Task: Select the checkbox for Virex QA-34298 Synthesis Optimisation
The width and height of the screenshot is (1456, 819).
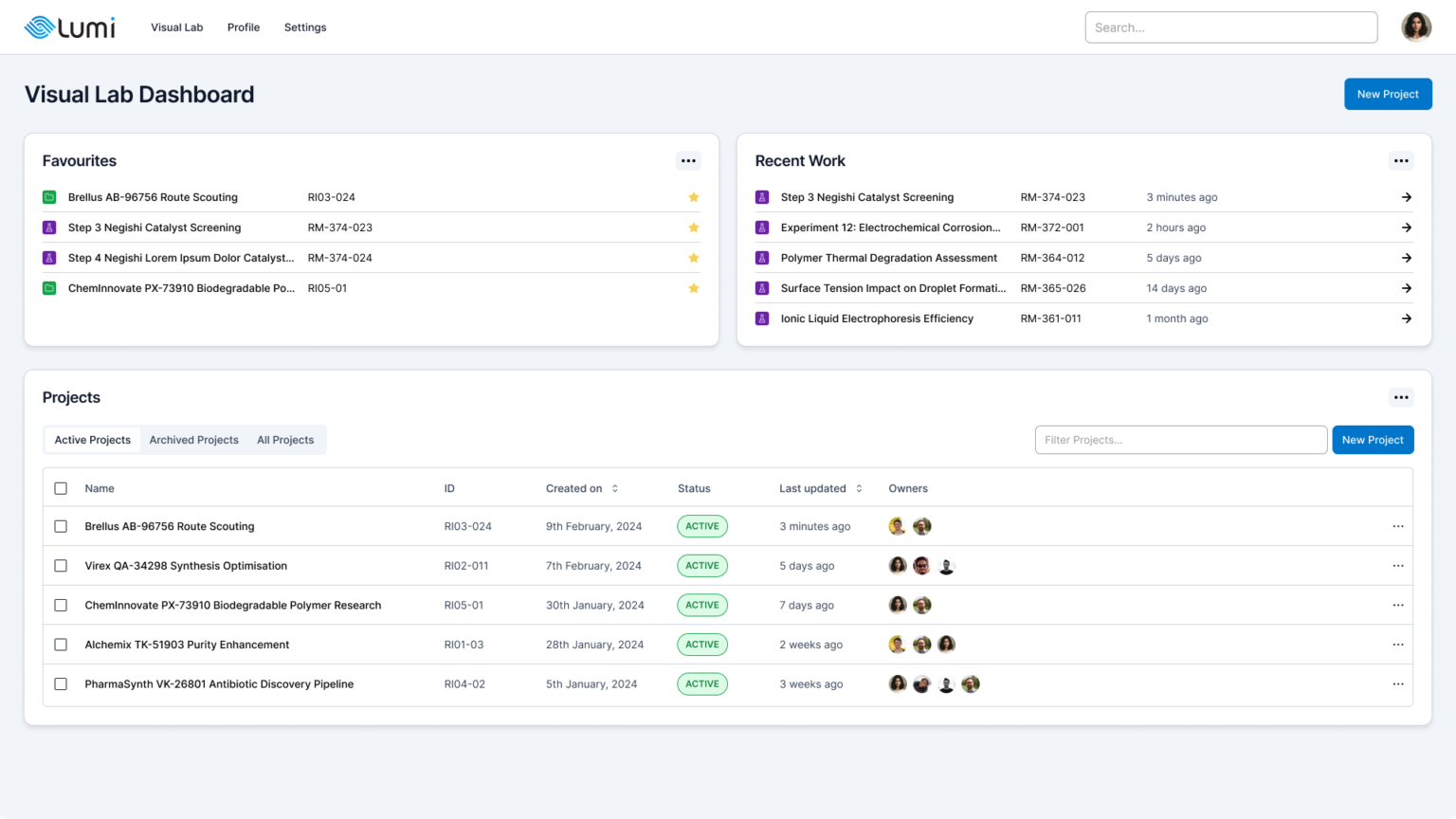Action: 61,565
